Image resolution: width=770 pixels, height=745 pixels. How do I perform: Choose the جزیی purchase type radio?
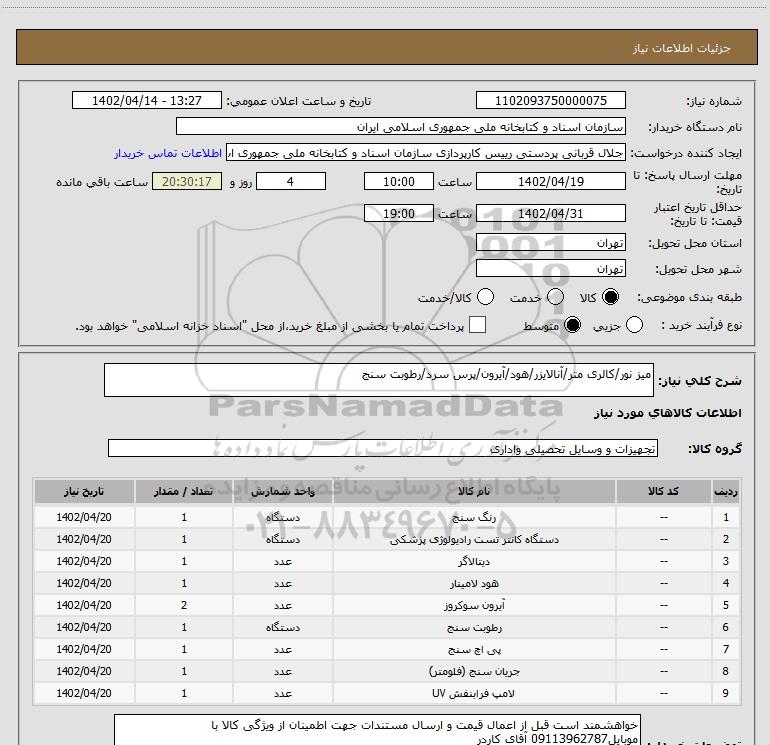coord(634,325)
